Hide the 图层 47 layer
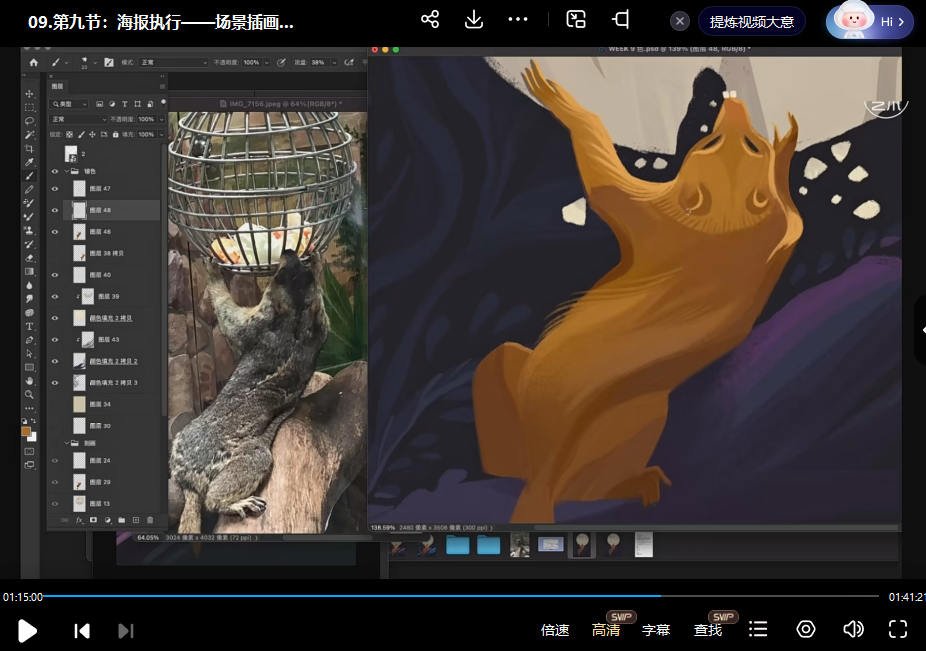Viewport: 926px width, 651px height. click(x=55, y=190)
